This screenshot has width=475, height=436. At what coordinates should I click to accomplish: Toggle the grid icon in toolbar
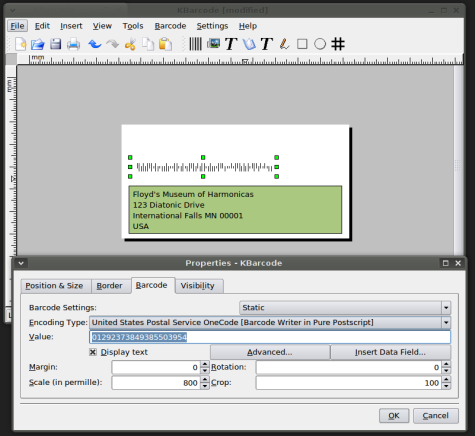[338, 44]
